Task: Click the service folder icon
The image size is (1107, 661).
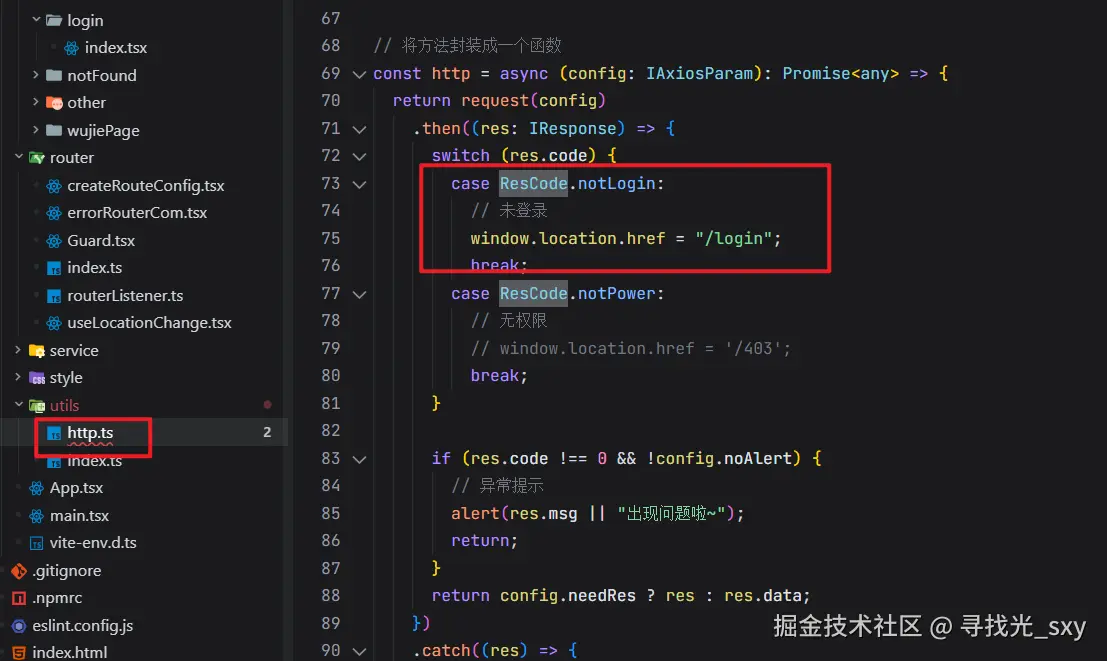Action: (37, 350)
